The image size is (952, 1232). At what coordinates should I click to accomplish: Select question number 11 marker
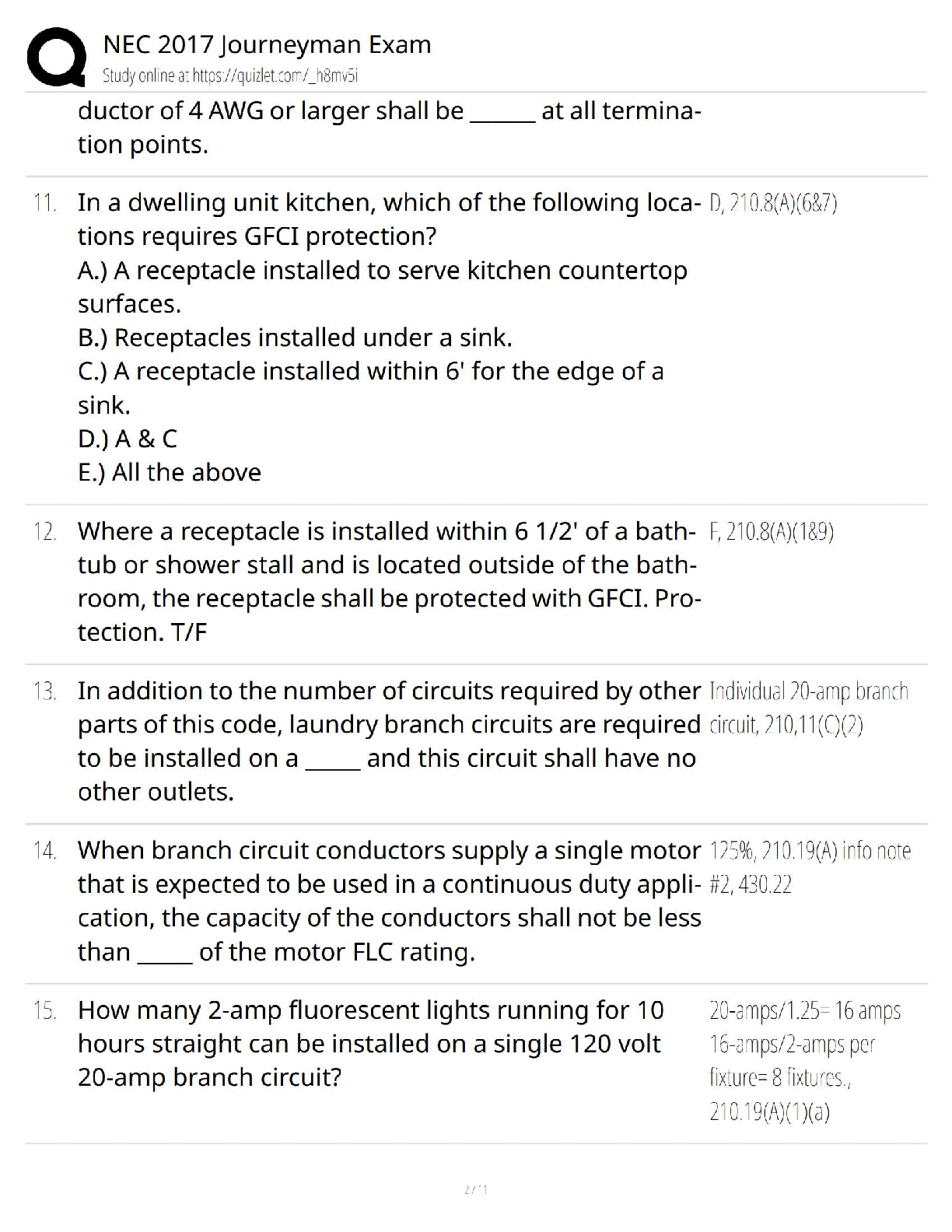(44, 204)
